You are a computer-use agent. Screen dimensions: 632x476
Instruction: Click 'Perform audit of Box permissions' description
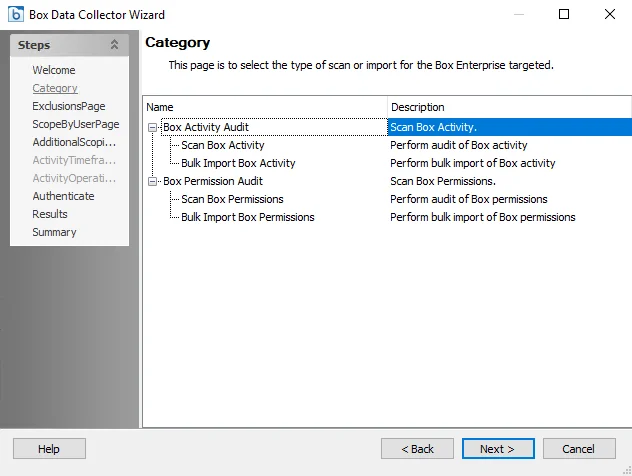point(468,199)
